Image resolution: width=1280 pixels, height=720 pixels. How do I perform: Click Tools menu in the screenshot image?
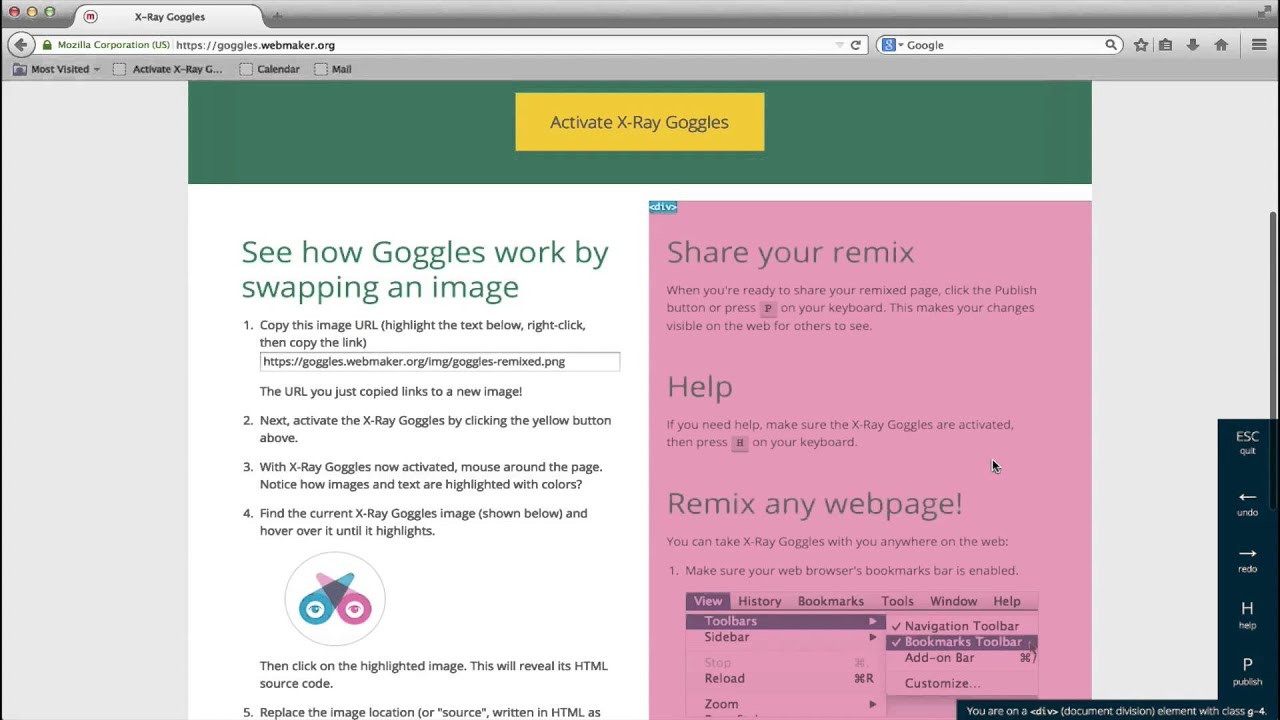click(897, 601)
